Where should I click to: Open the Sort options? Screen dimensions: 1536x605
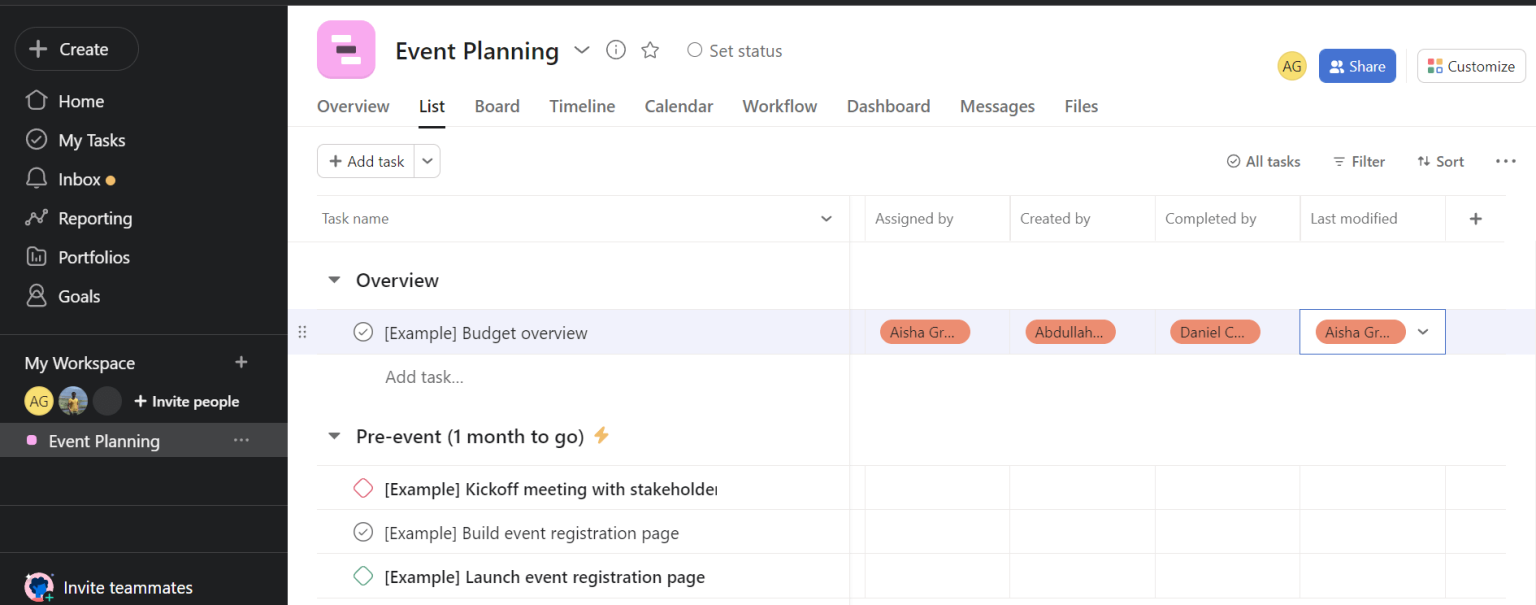click(x=1440, y=161)
